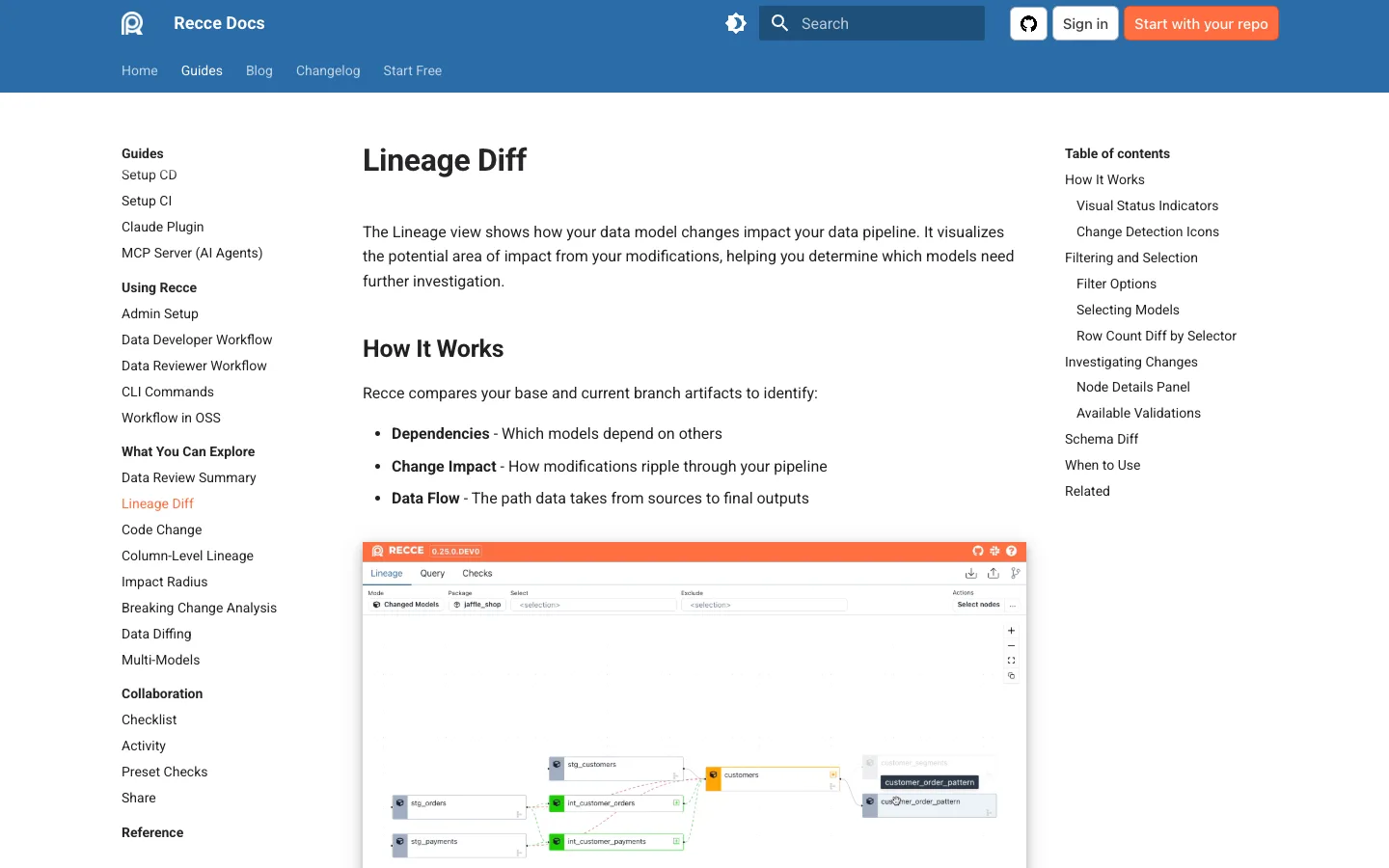This screenshot has width=1389, height=868.
Task: Navigate to Data Diffing page
Action: (x=156, y=634)
